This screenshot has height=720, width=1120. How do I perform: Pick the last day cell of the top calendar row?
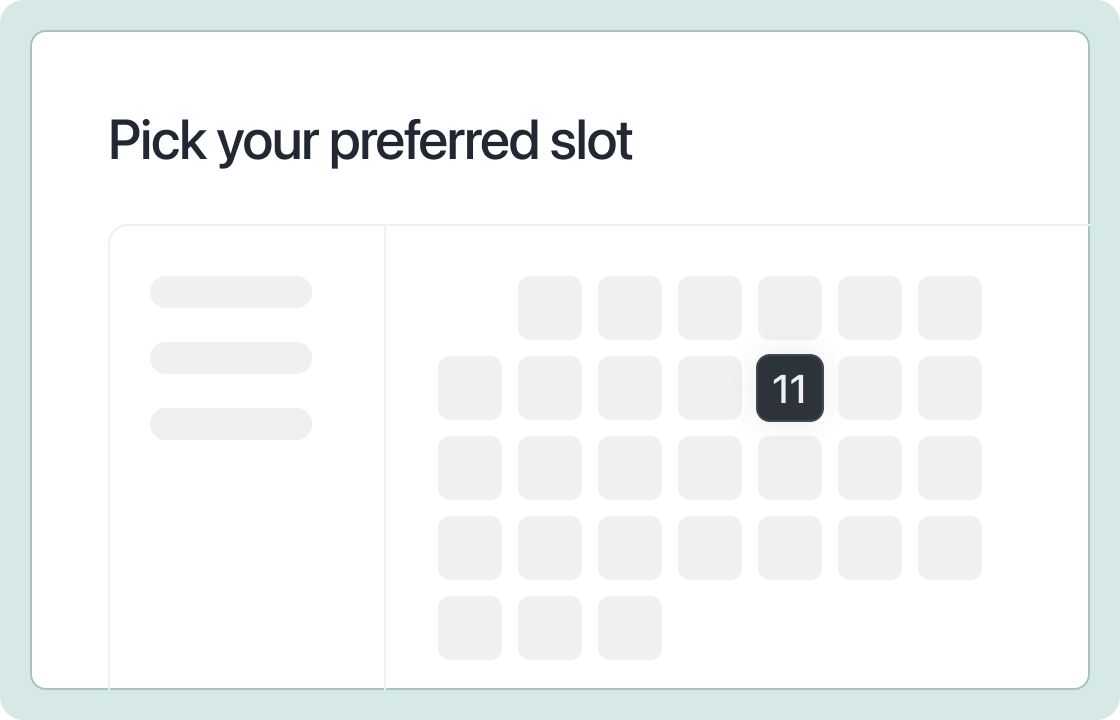pyautogui.click(x=950, y=308)
